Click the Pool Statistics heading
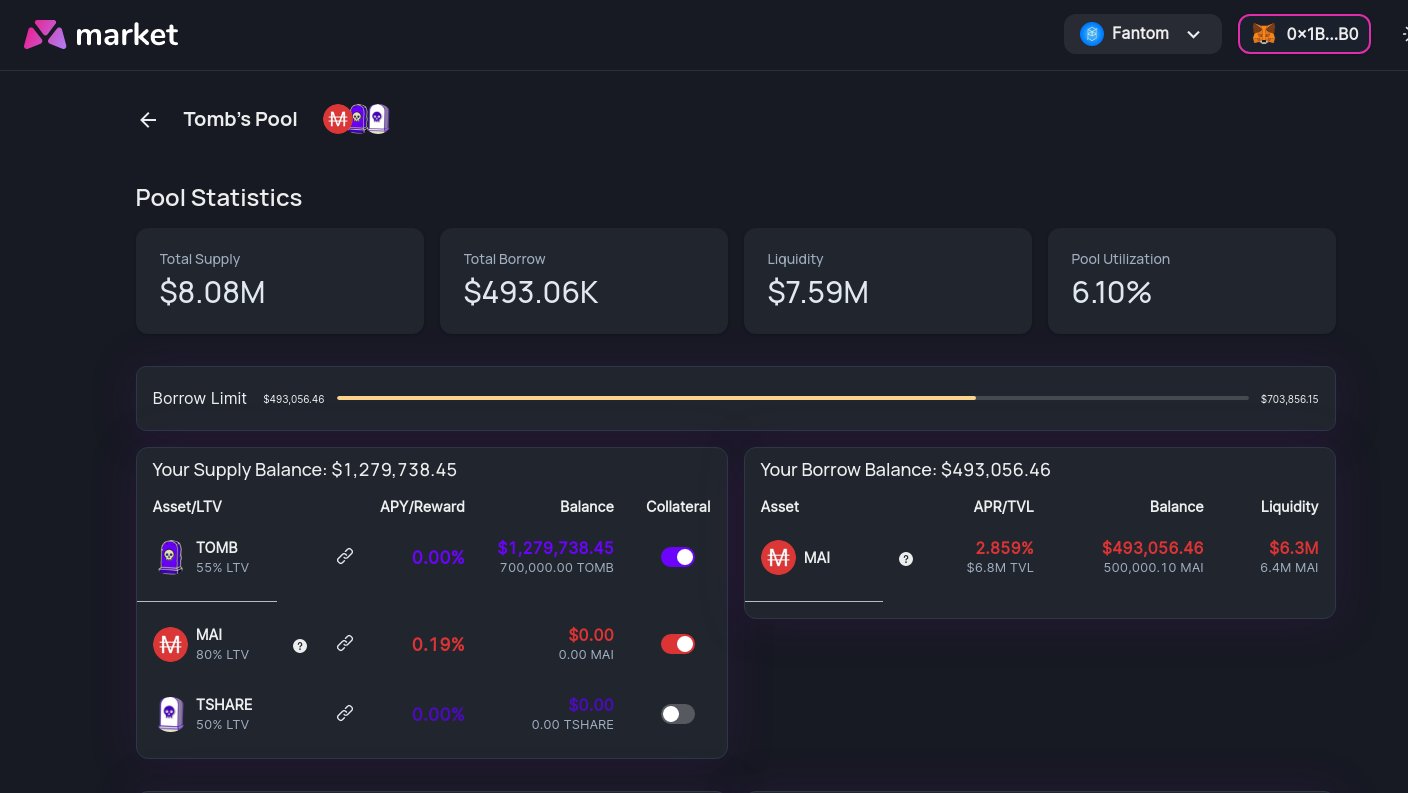The image size is (1408, 793). (219, 198)
